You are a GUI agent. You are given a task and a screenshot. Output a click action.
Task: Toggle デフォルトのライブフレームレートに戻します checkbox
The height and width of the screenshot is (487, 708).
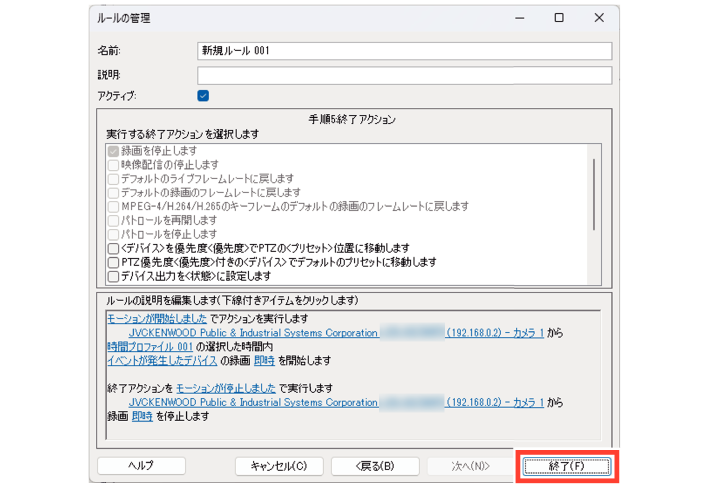(113, 179)
